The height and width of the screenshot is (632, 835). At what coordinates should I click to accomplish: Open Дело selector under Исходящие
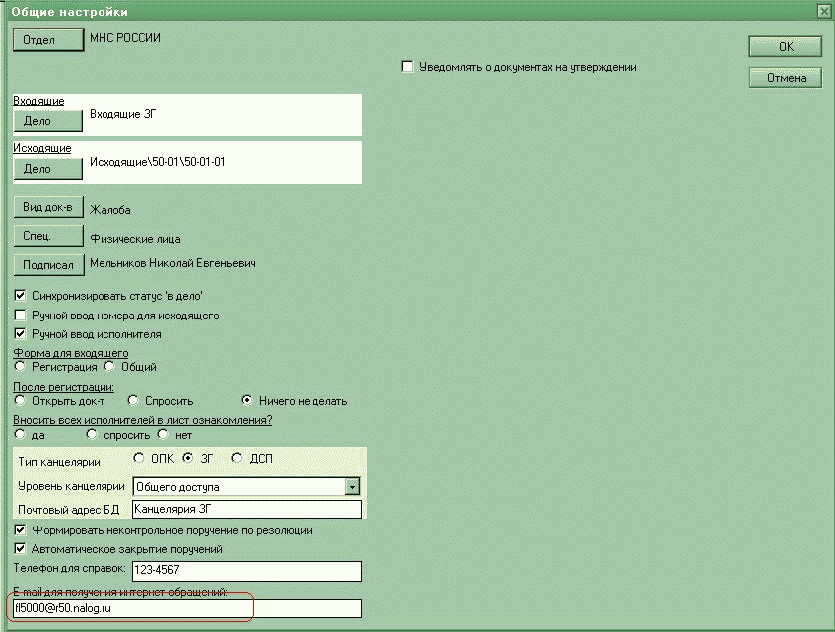click(47, 168)
